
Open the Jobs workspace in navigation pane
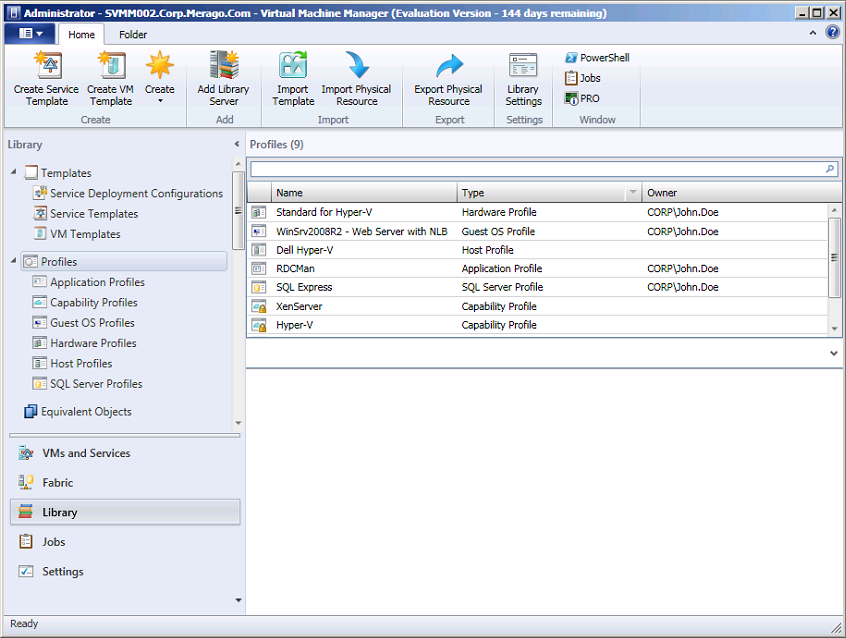[125, 542]
